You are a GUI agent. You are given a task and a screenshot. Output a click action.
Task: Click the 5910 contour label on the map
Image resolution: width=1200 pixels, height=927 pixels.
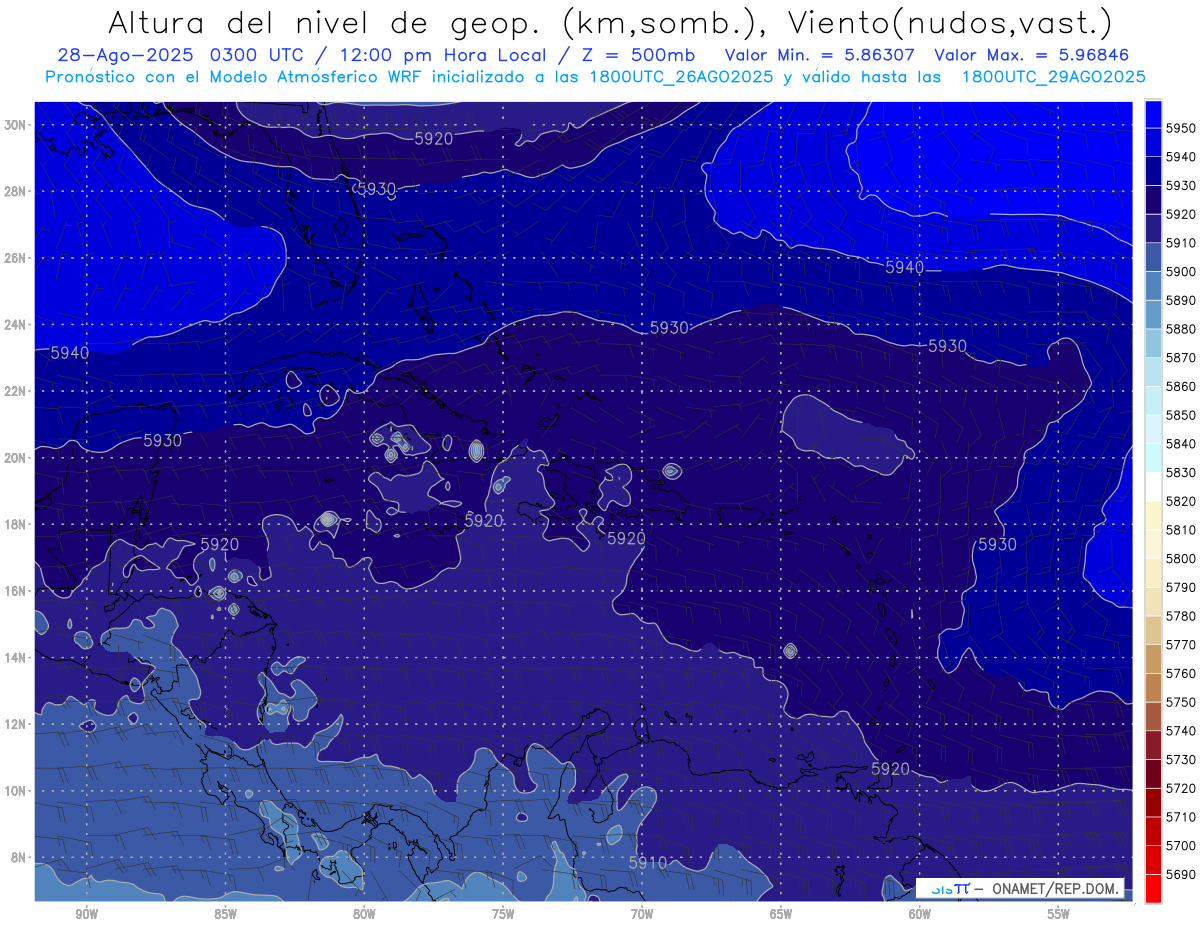tap(648, 862)
